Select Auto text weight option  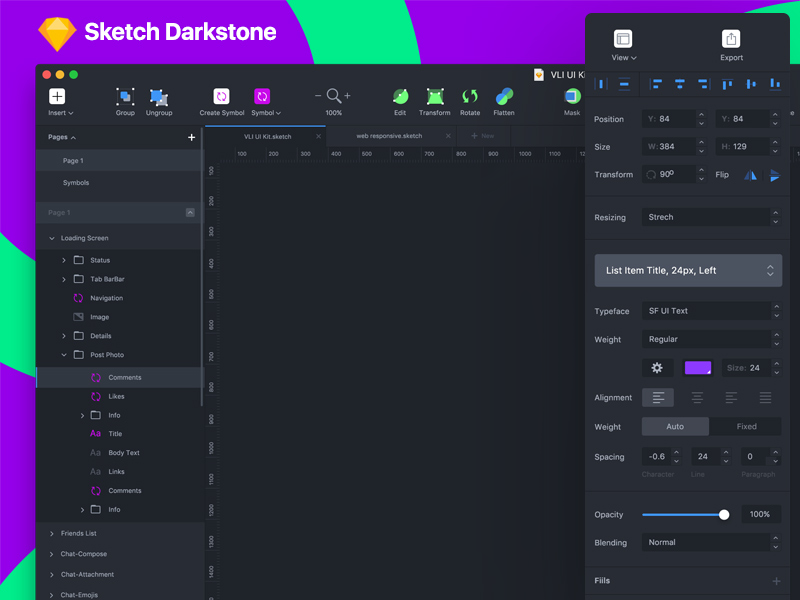675,426
